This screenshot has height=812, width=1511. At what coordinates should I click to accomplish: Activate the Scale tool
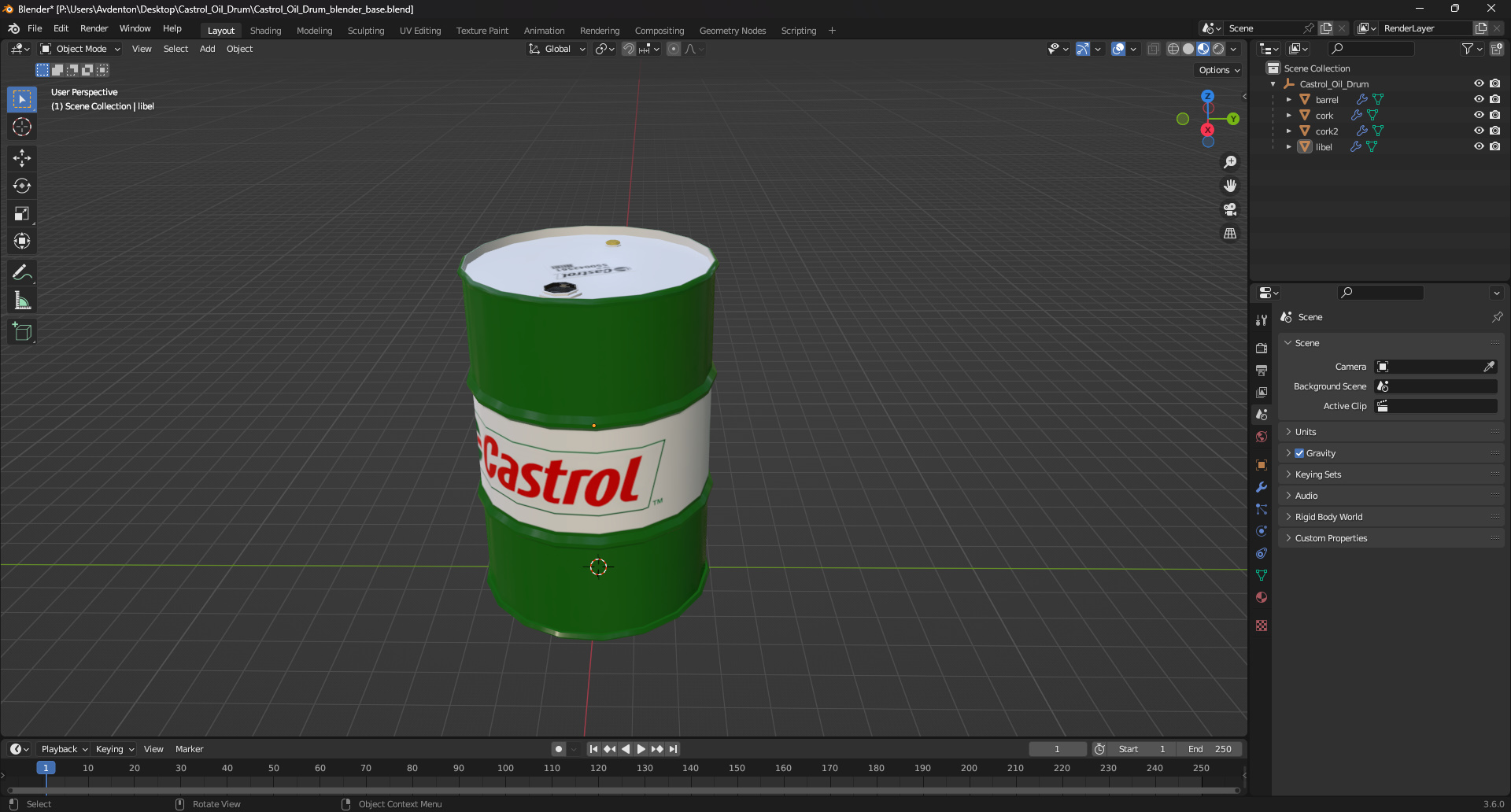coord(22,213)
